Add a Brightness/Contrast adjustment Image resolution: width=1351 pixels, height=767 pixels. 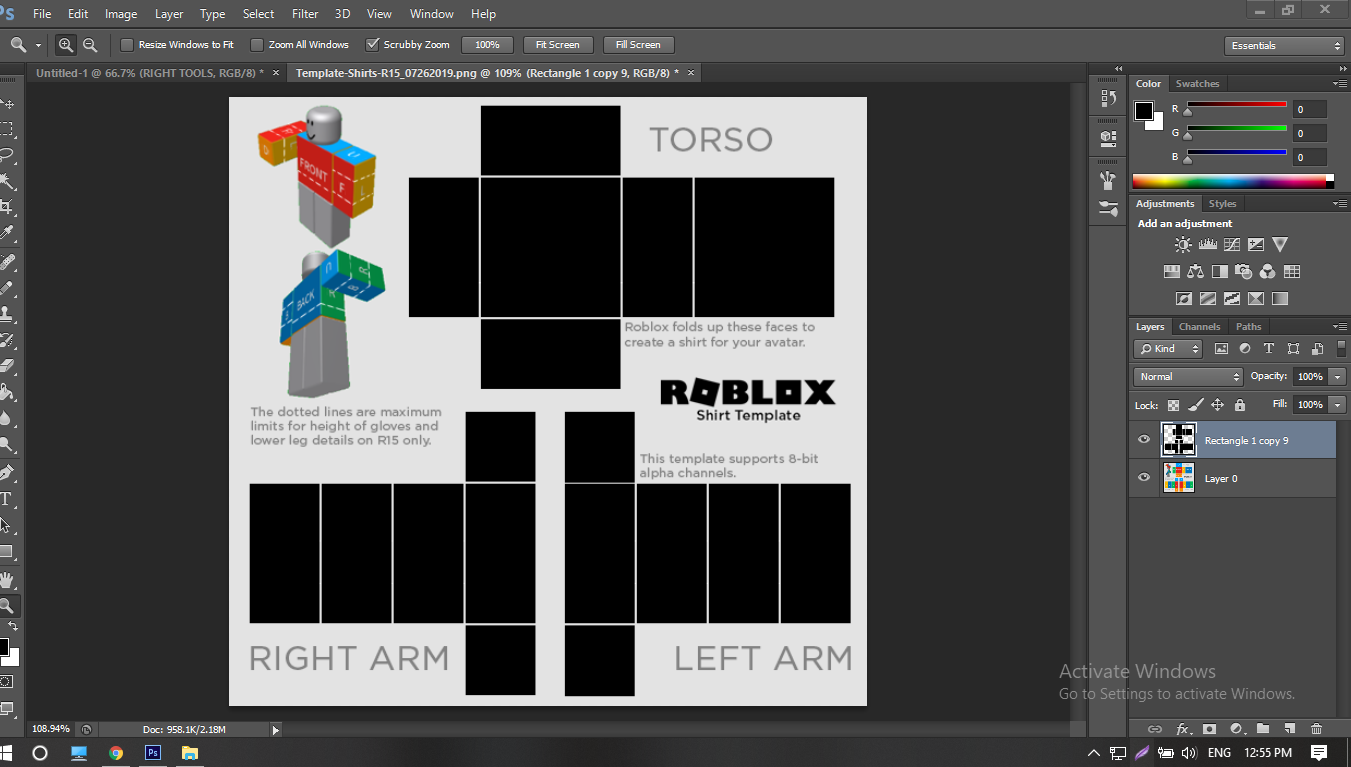1183,244
